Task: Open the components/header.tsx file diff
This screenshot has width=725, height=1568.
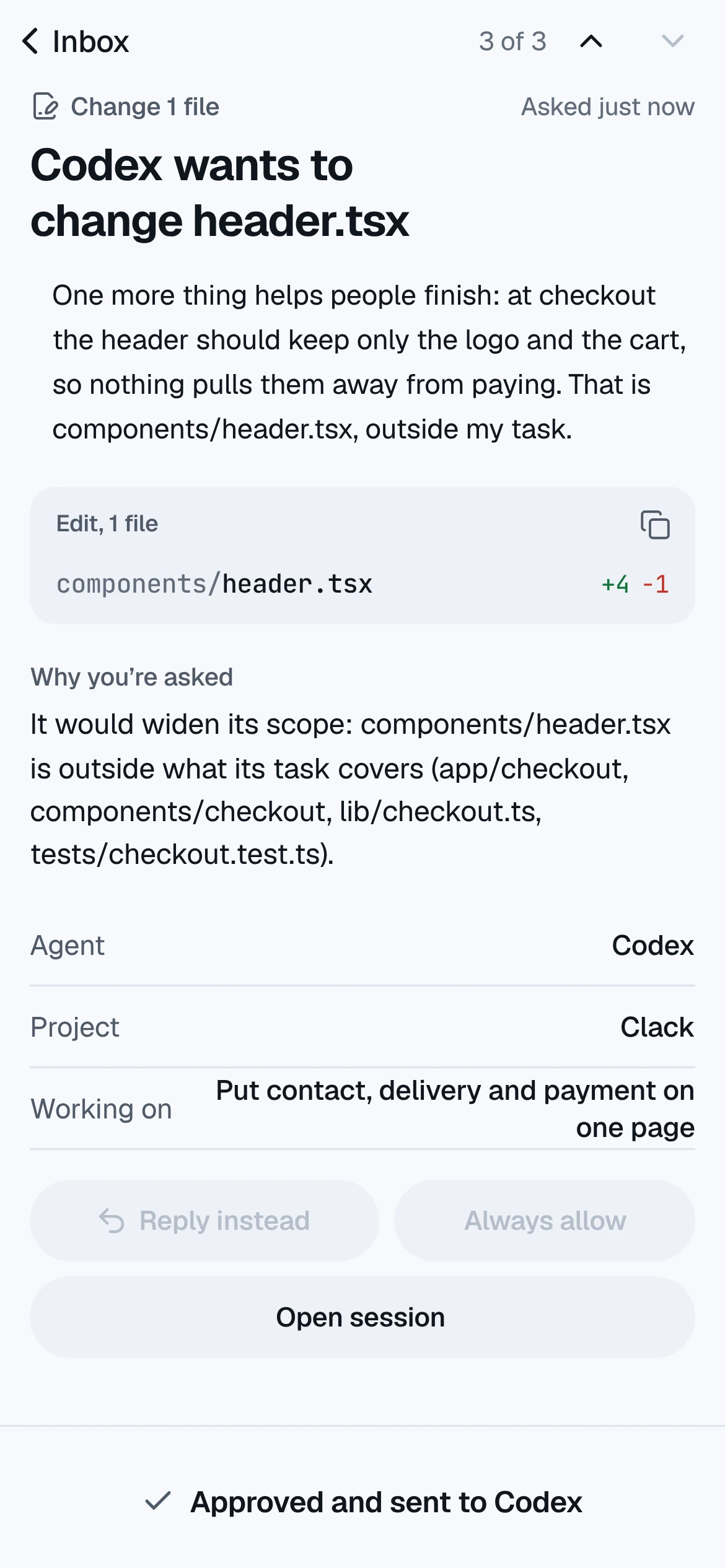Action: [x=362, y=584]
